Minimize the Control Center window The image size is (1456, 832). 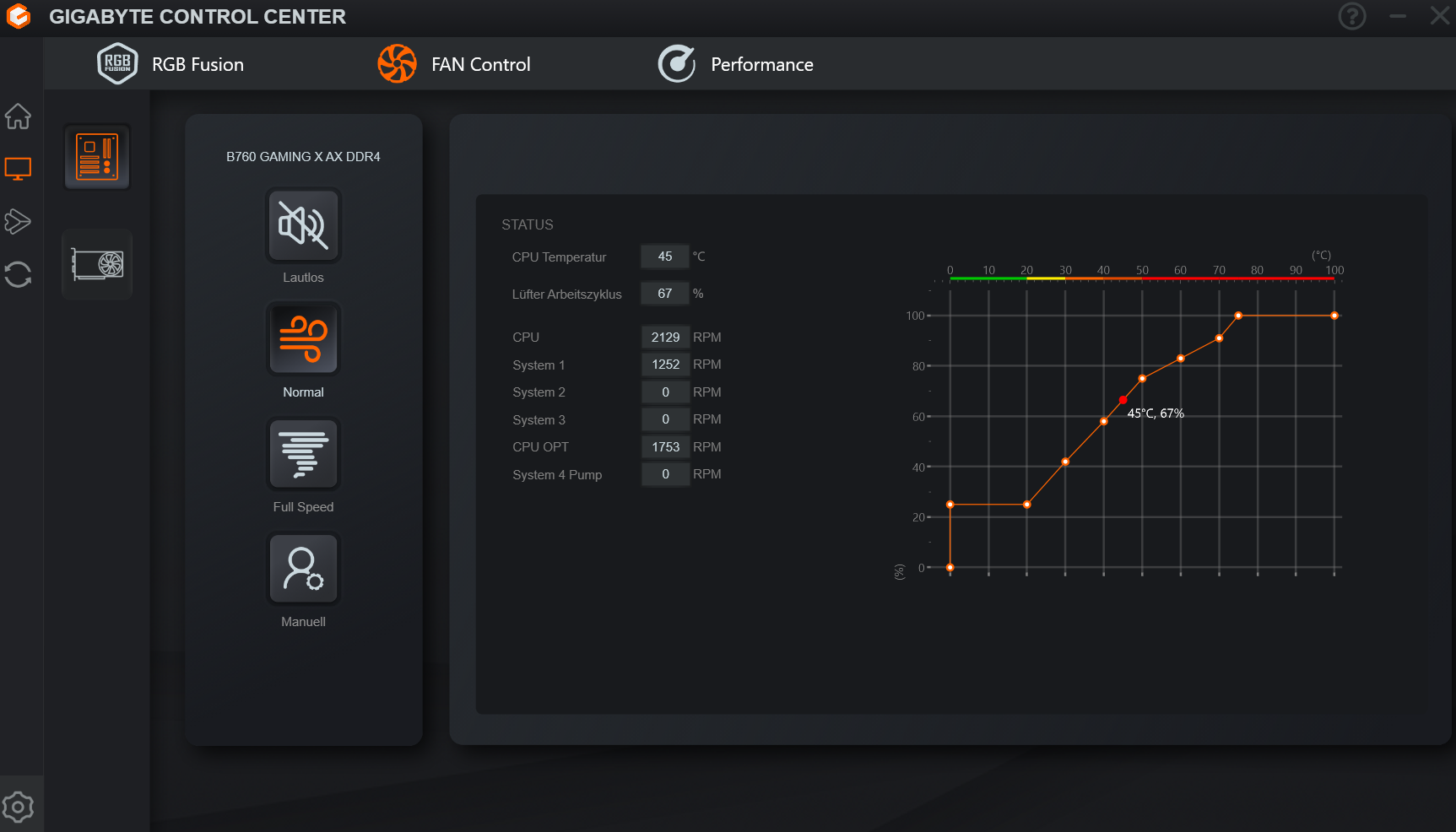coord(1398,16)
